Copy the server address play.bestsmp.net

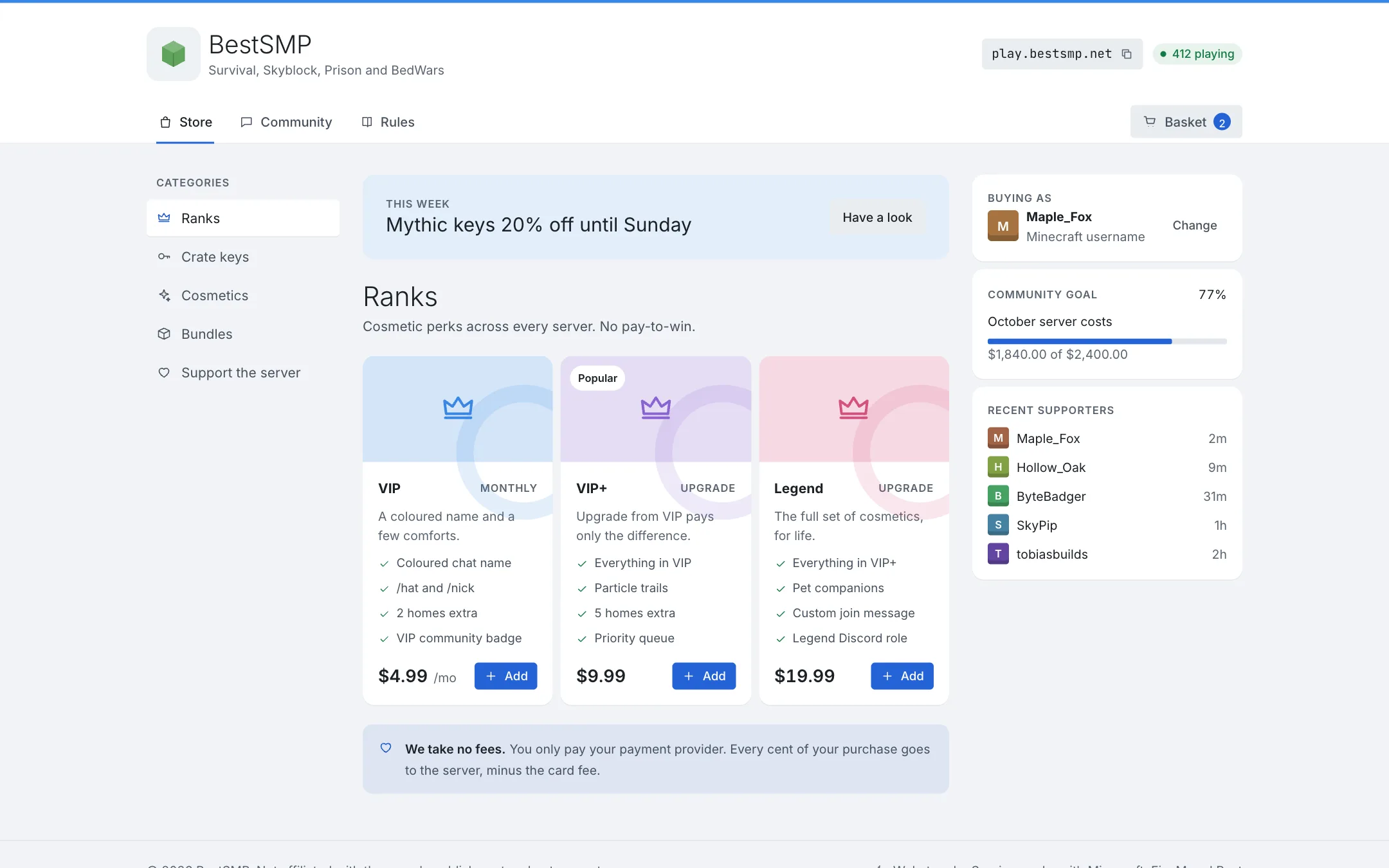point(1127,54)
